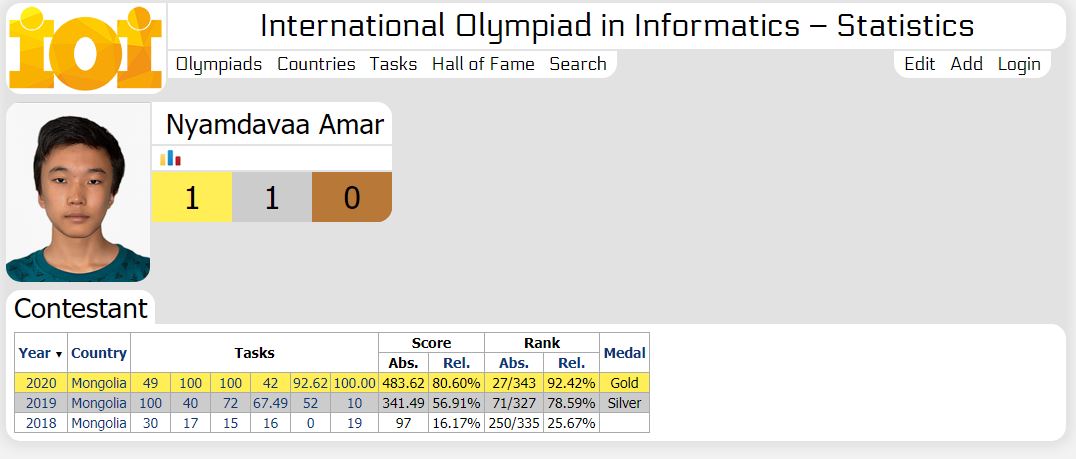
Task: Click the Edit link
Action: point(919,64)
